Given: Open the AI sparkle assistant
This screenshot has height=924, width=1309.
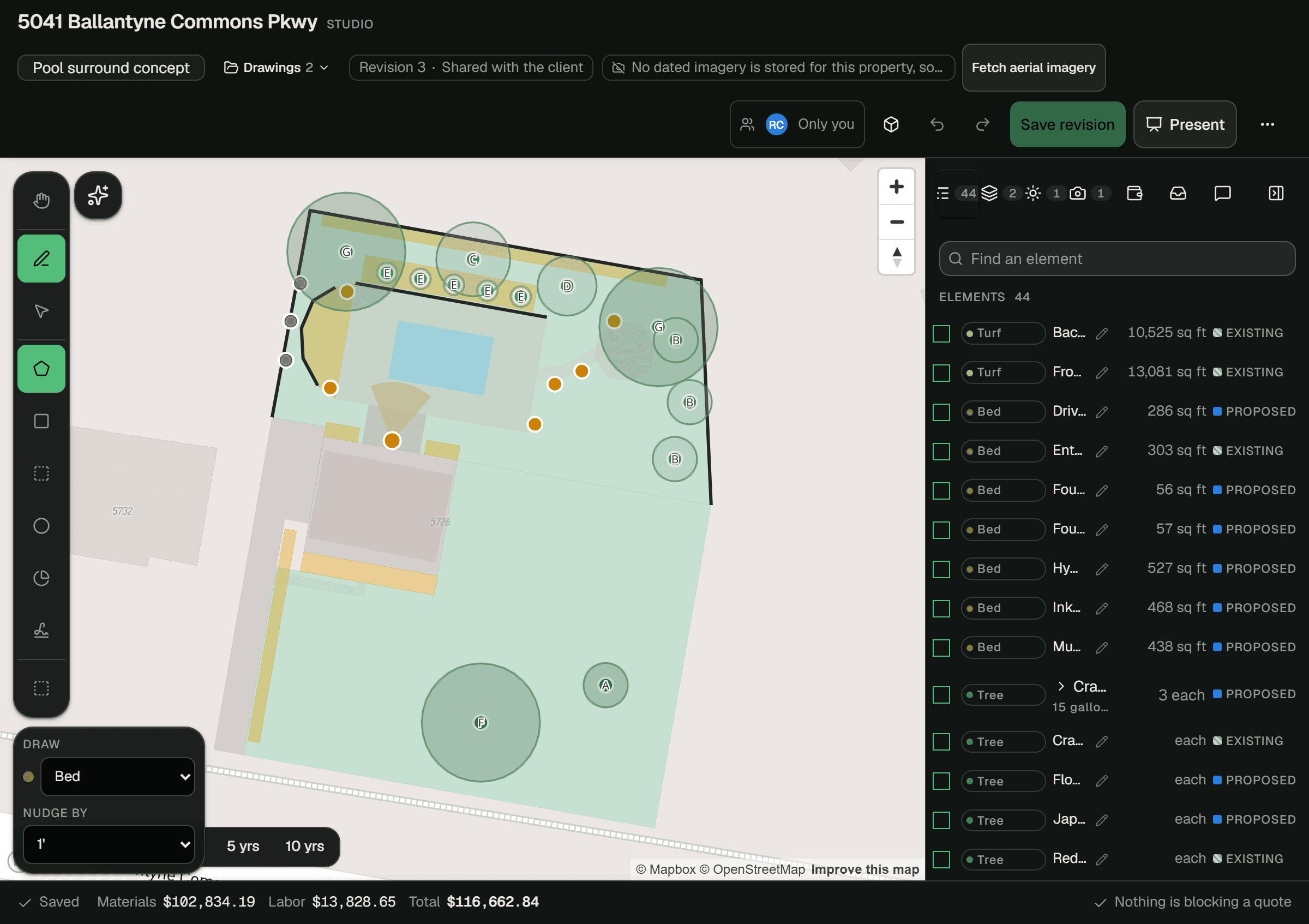Looking at the screenshot, I should [x=98, y=195].
